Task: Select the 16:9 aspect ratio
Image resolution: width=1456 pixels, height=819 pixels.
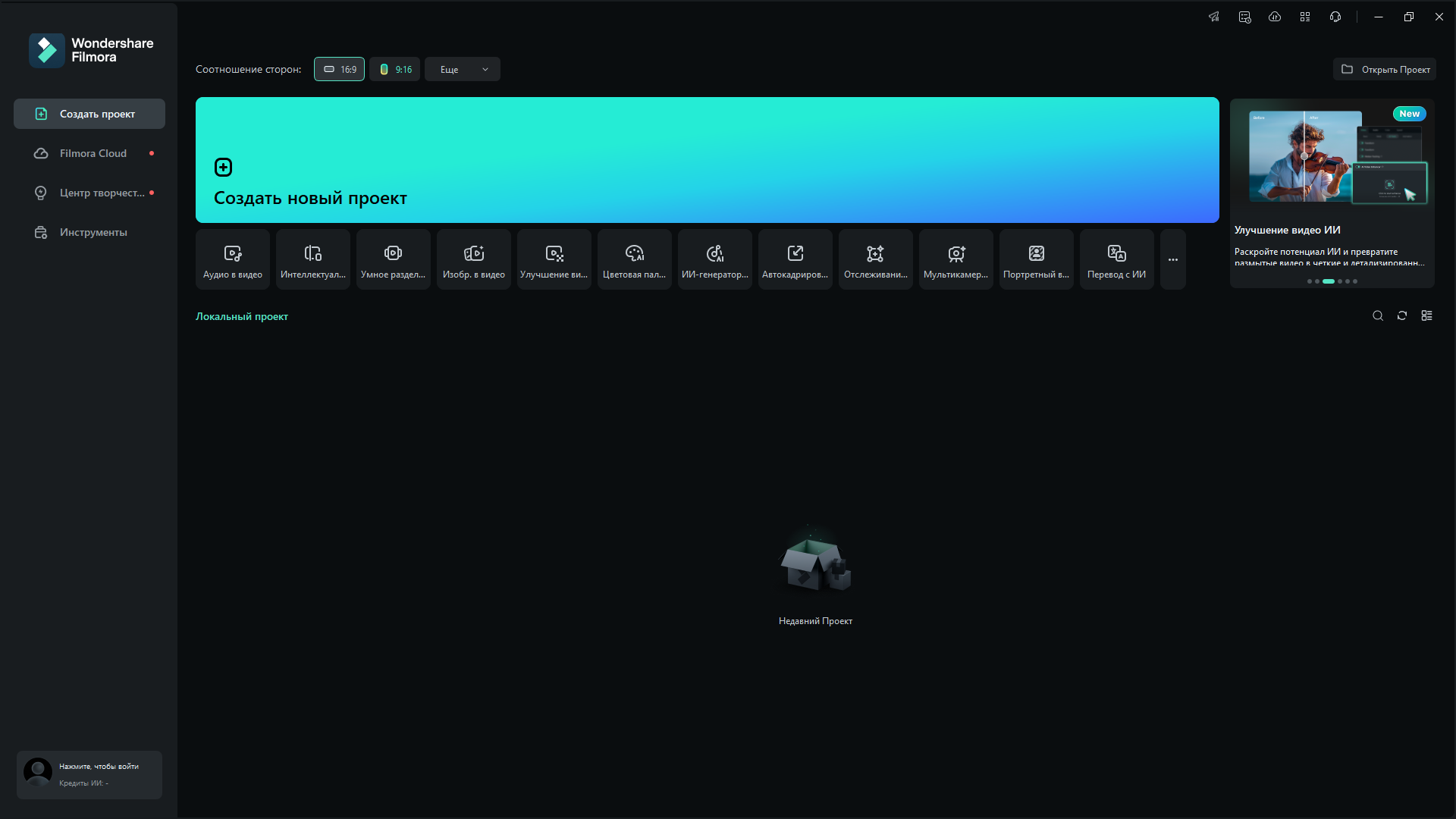Action: 339,69
